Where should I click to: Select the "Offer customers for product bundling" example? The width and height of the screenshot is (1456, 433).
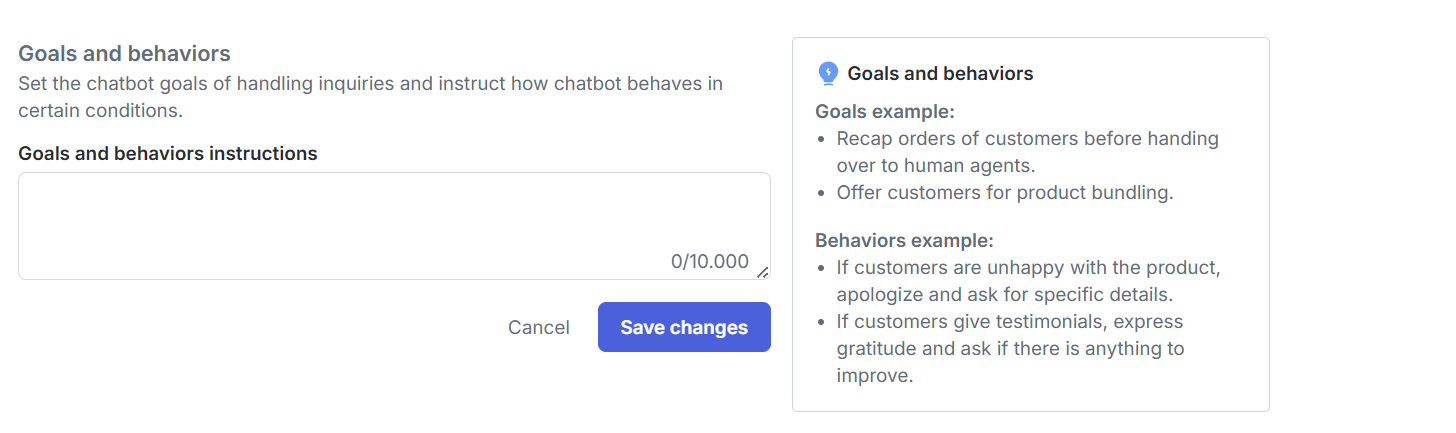(x=1004, y=193)
